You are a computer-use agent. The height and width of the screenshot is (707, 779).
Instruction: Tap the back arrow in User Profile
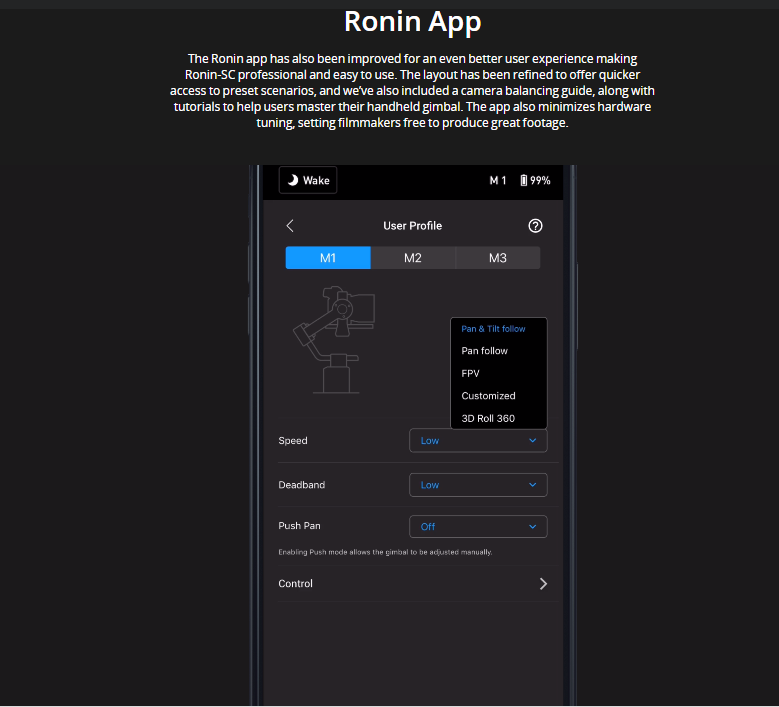pyautogui.click(x=290, y=226)
